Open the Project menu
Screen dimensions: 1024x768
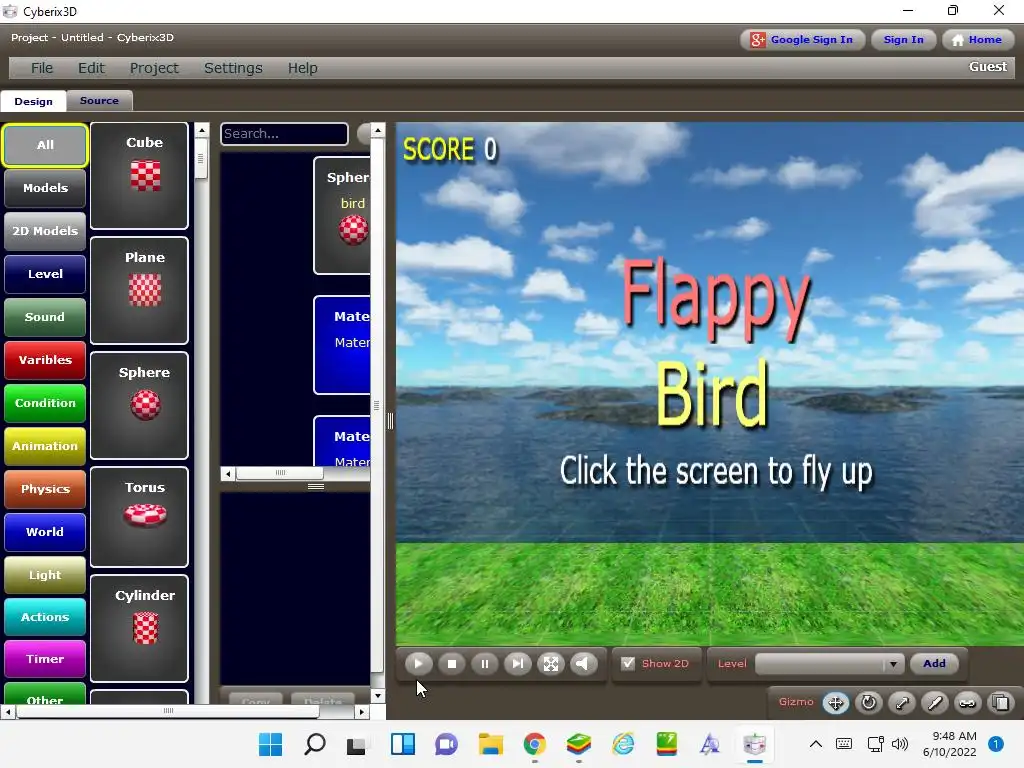[153, 68]
